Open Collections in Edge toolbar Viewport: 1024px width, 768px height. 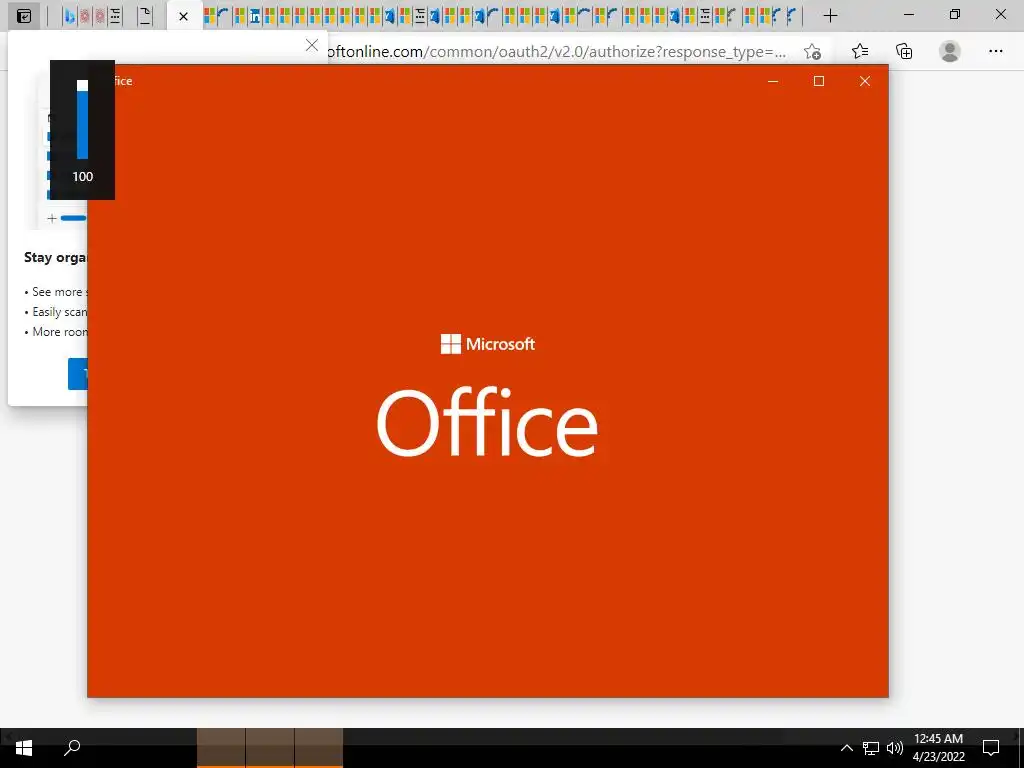click(904, 51)
